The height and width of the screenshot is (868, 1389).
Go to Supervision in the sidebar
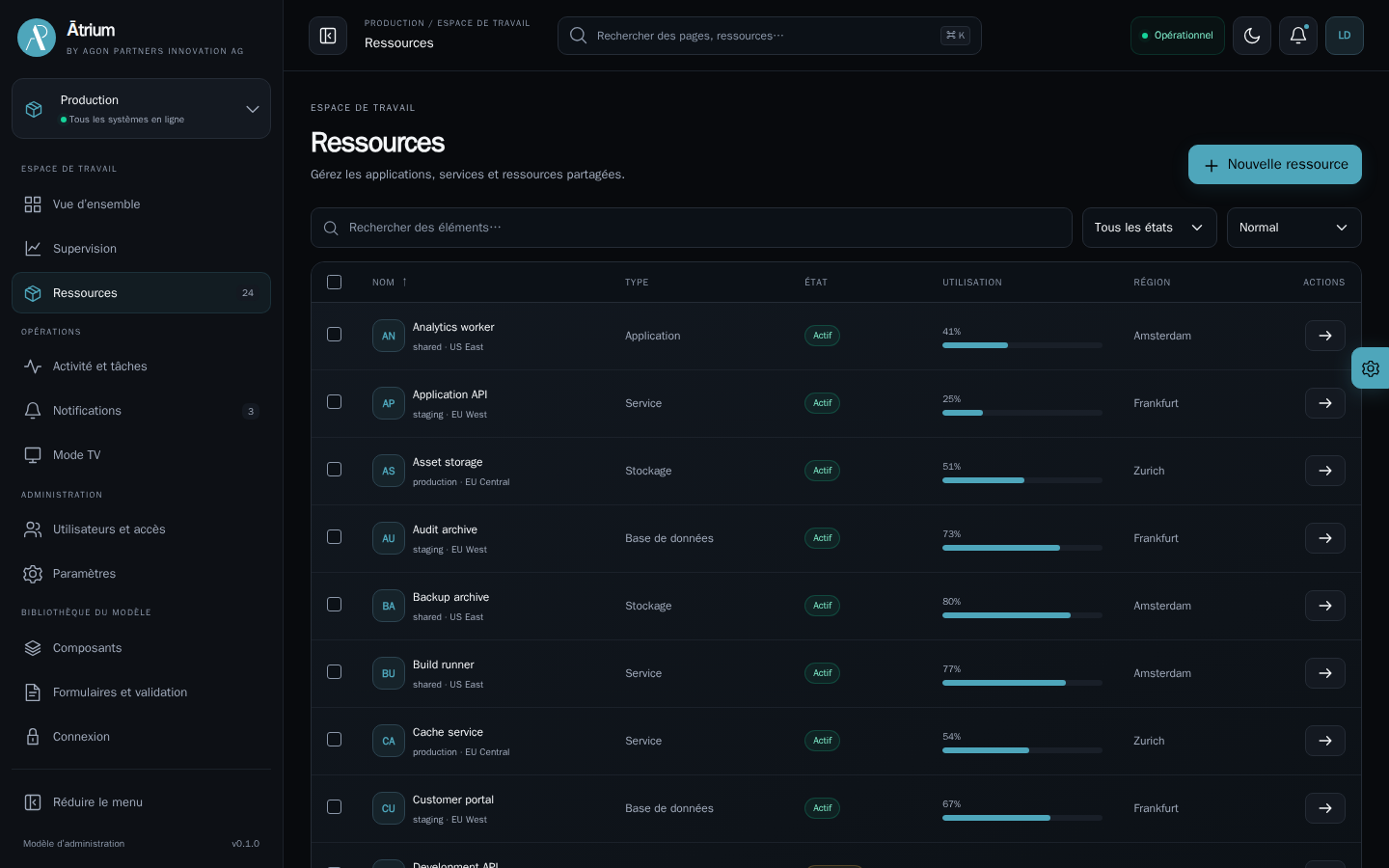(x=141, y=249)
